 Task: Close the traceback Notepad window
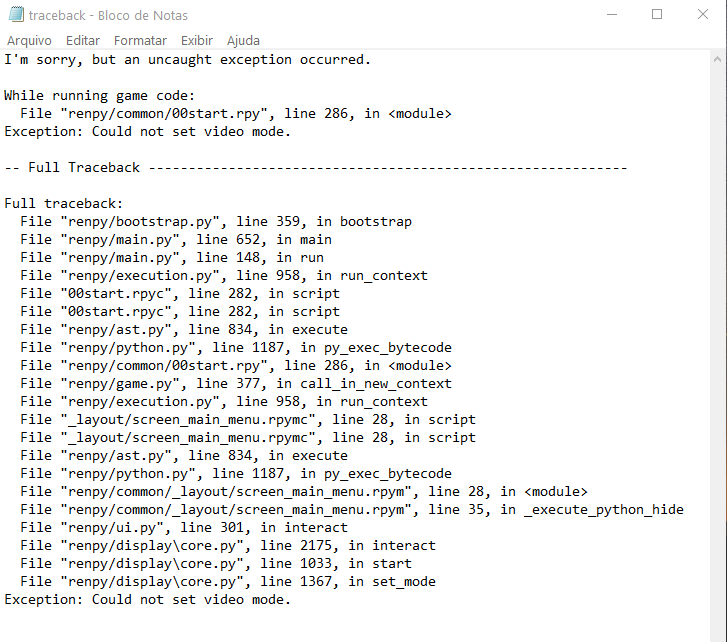pos(703,15)
